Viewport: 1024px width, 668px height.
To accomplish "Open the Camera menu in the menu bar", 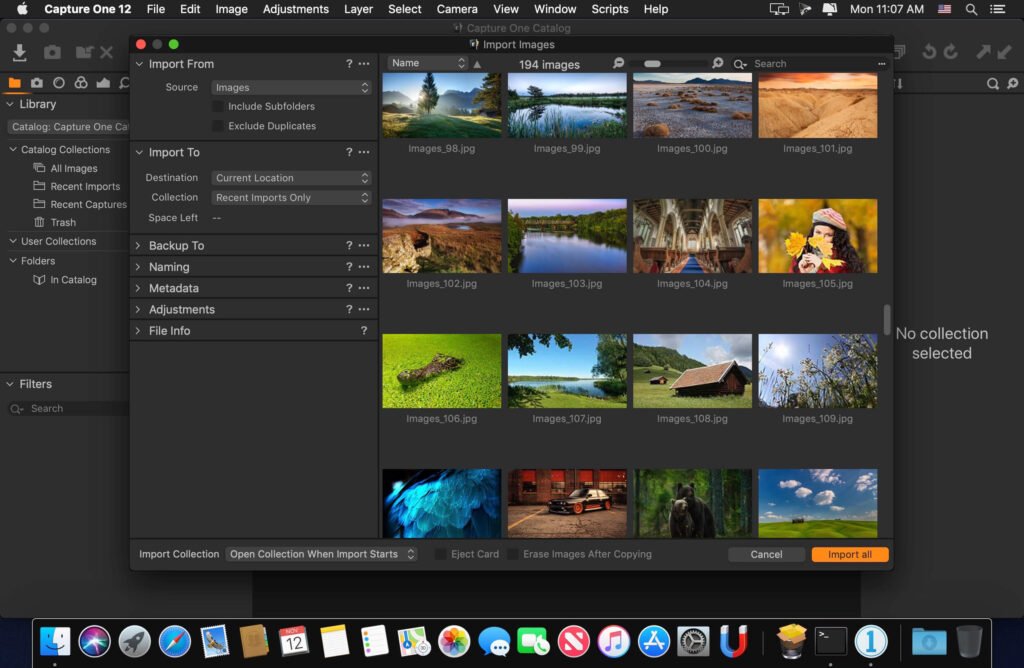I will point(457,9).
